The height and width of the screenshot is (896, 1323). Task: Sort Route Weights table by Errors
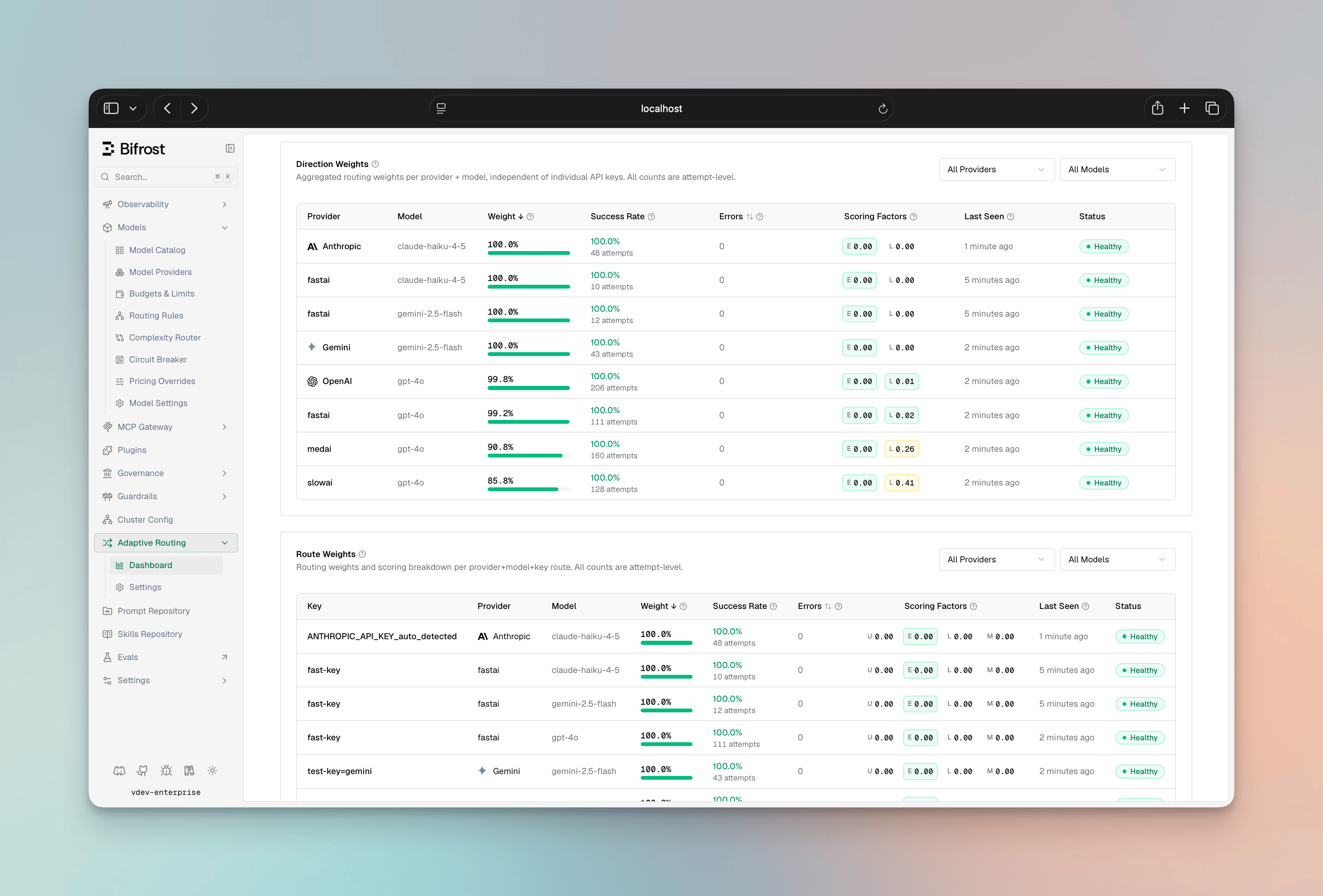point(815,606)
